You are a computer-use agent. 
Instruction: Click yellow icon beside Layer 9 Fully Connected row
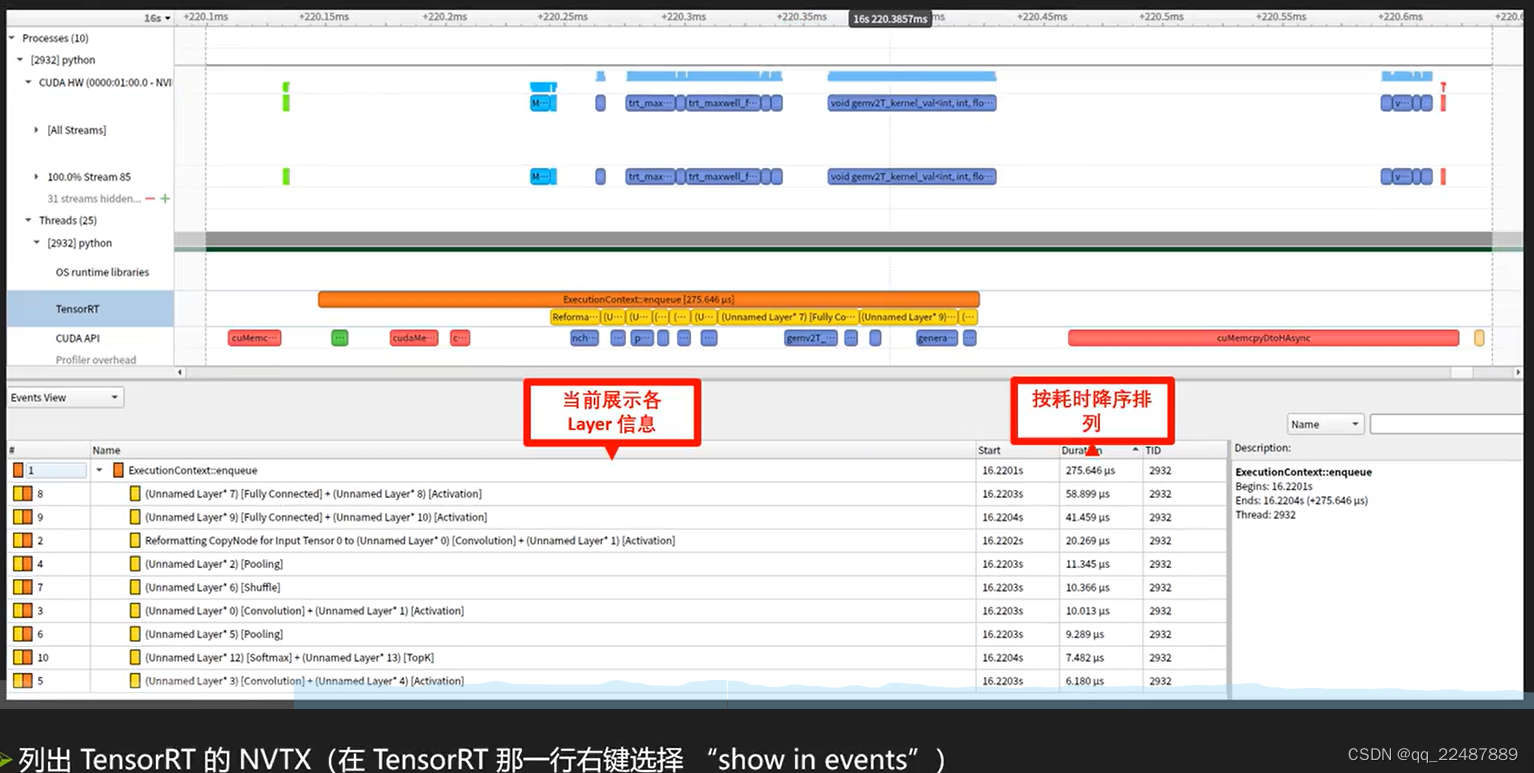click(135, 517)
